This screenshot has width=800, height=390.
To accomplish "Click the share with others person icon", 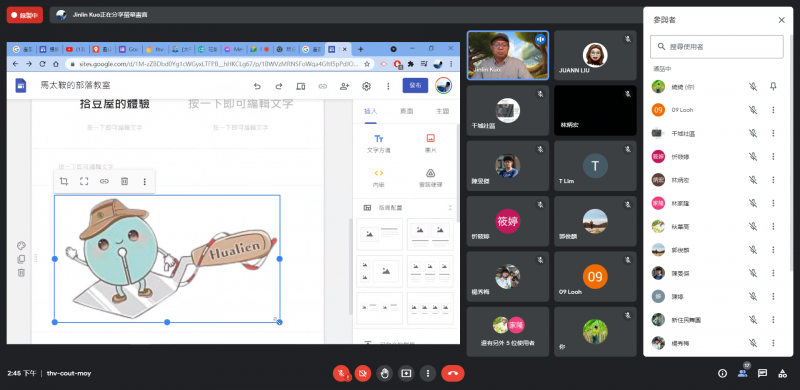I will [344, 86].
